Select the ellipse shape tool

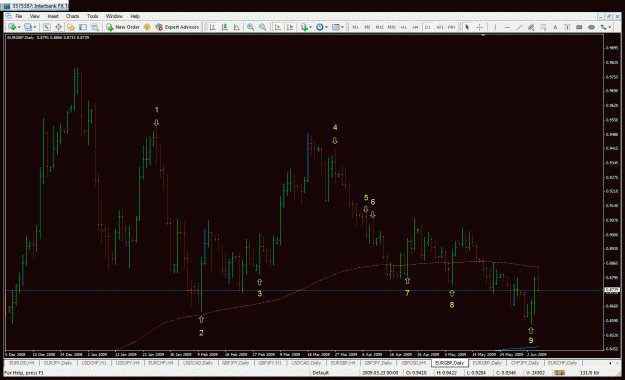point(592,27)
